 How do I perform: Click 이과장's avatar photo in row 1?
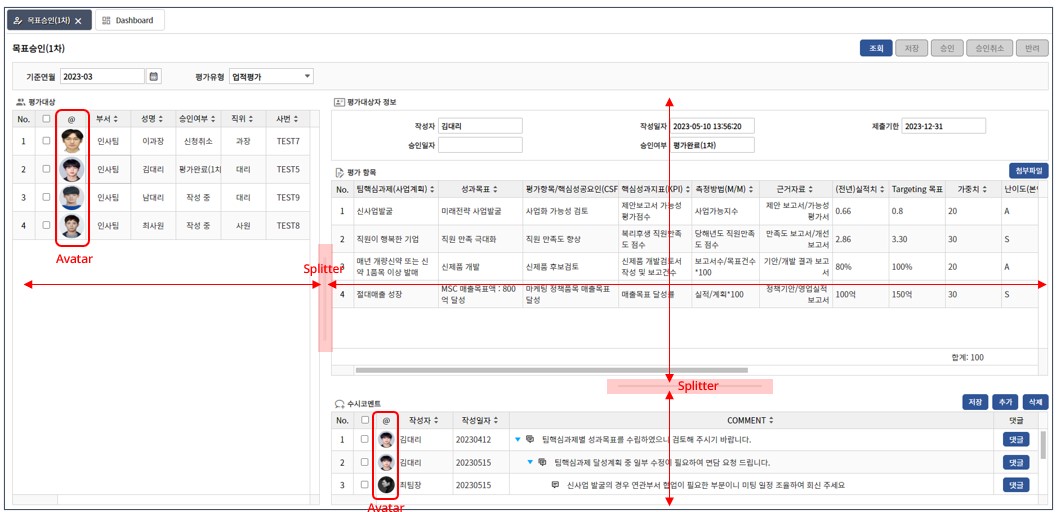tap(71, 141)
